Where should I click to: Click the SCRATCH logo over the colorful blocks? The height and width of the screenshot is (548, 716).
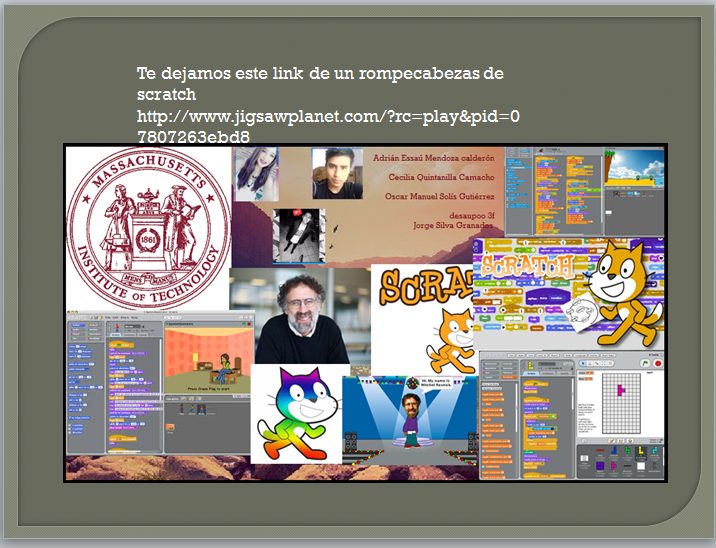(527, 266)
